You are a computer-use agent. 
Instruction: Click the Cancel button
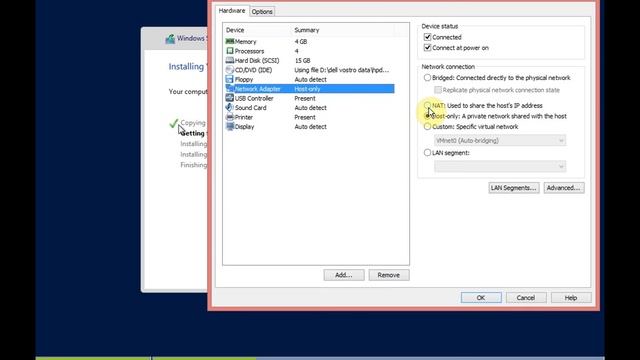click(526, 298)
